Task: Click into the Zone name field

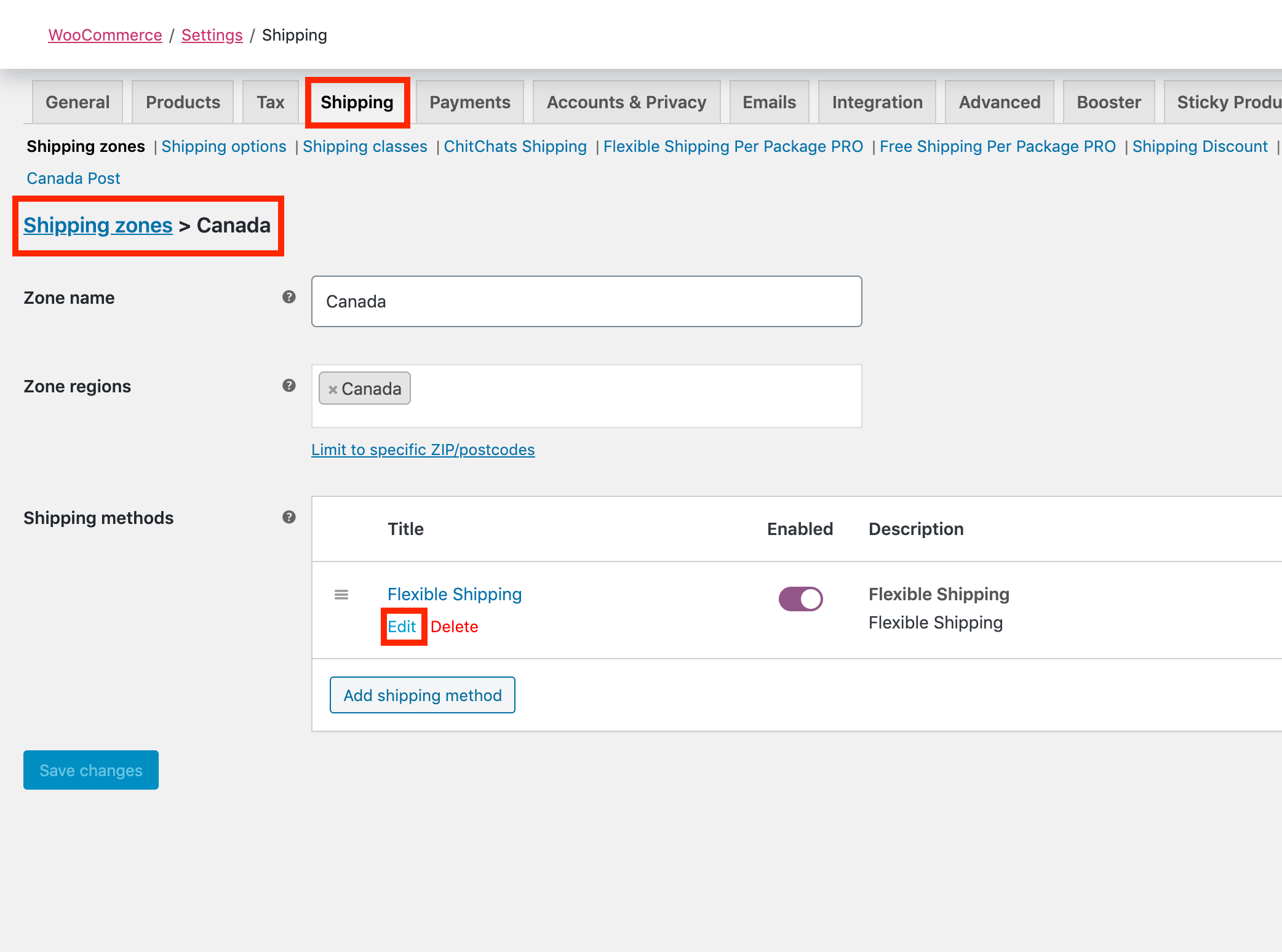Action: (x=586, y=301)
